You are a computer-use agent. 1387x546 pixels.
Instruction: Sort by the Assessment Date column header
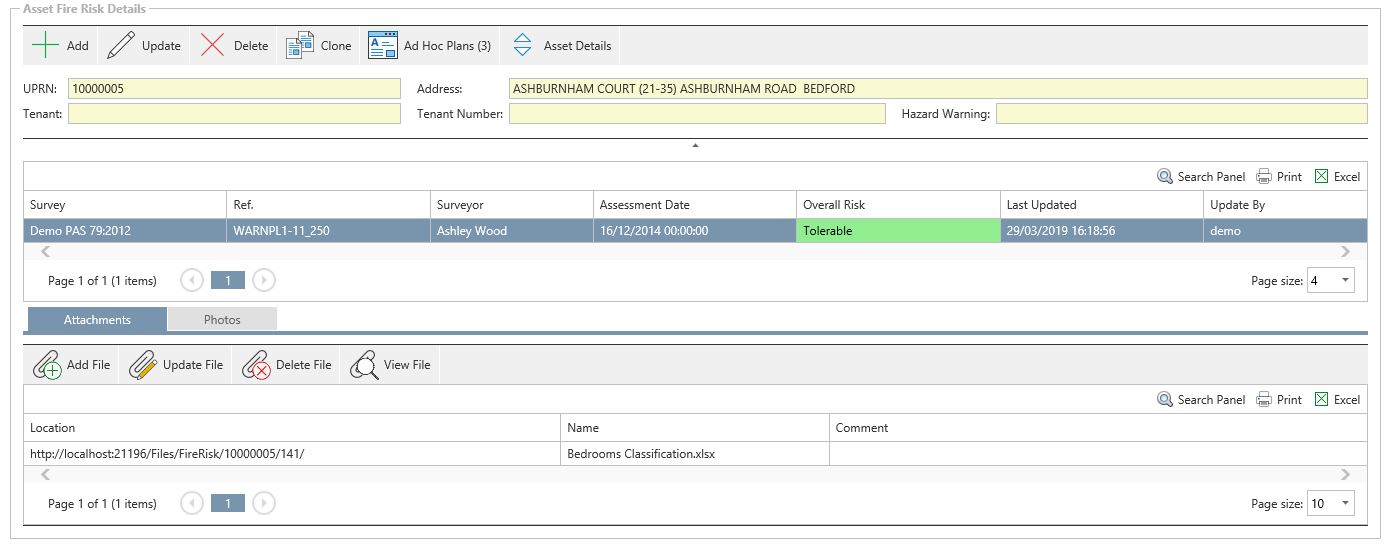click(645, 205)
